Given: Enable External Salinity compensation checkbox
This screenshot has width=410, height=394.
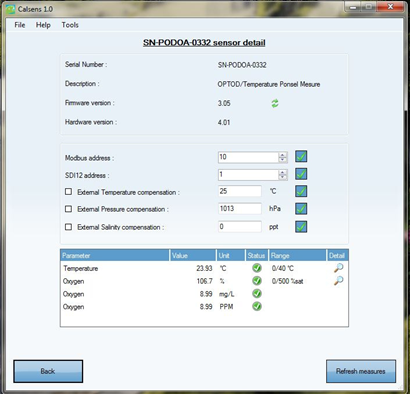Looking at the screenshot, I should point(68,227).
